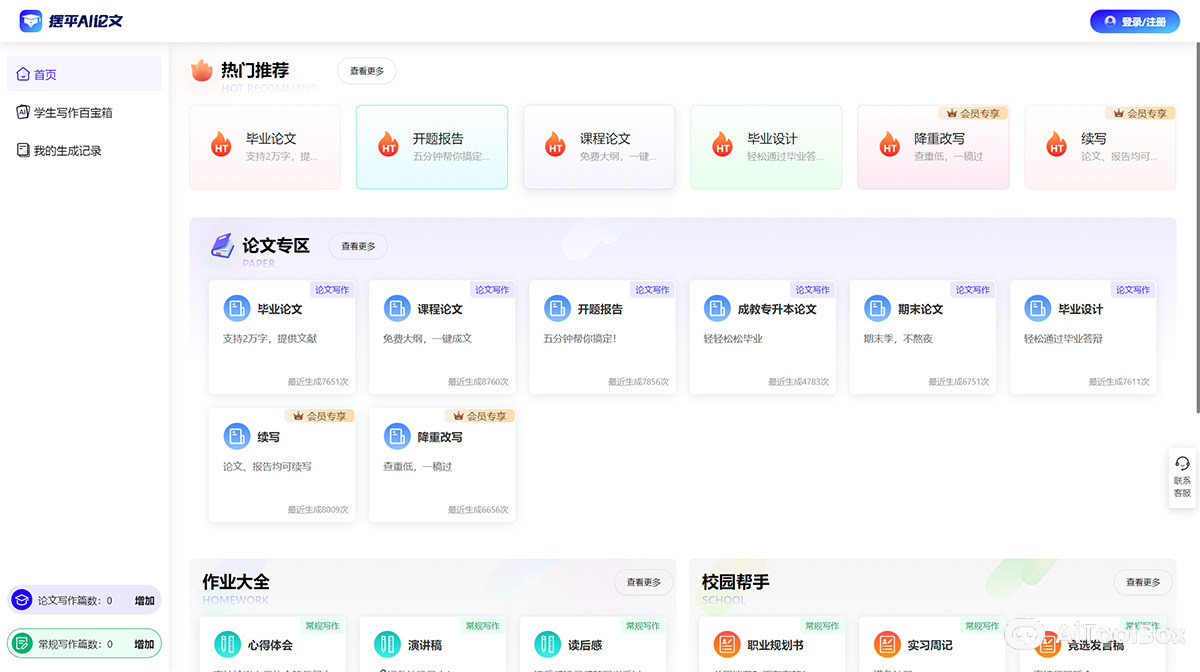
Task: Click the flame icon on 开题报告 hot card
Action: click(x=389, y=146)
